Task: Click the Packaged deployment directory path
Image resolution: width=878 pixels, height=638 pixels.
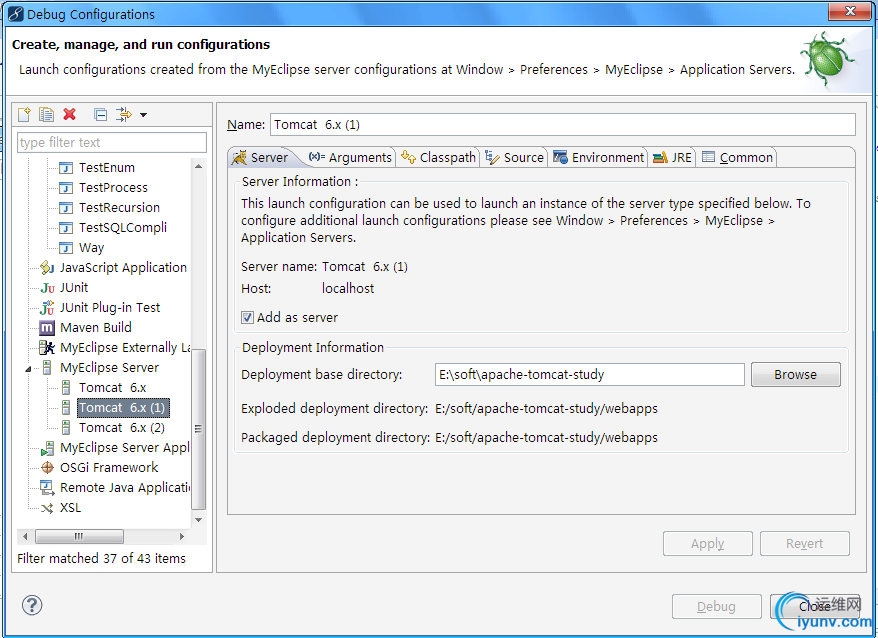Action: click(547, 437)
